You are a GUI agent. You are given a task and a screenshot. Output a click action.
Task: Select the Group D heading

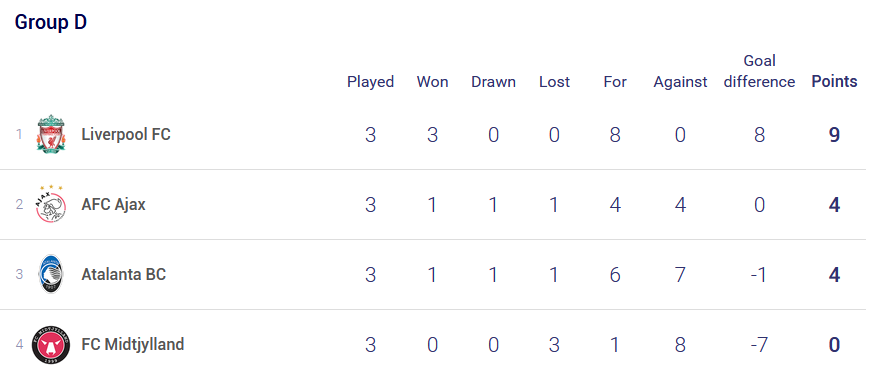click(x=50, y=23)
